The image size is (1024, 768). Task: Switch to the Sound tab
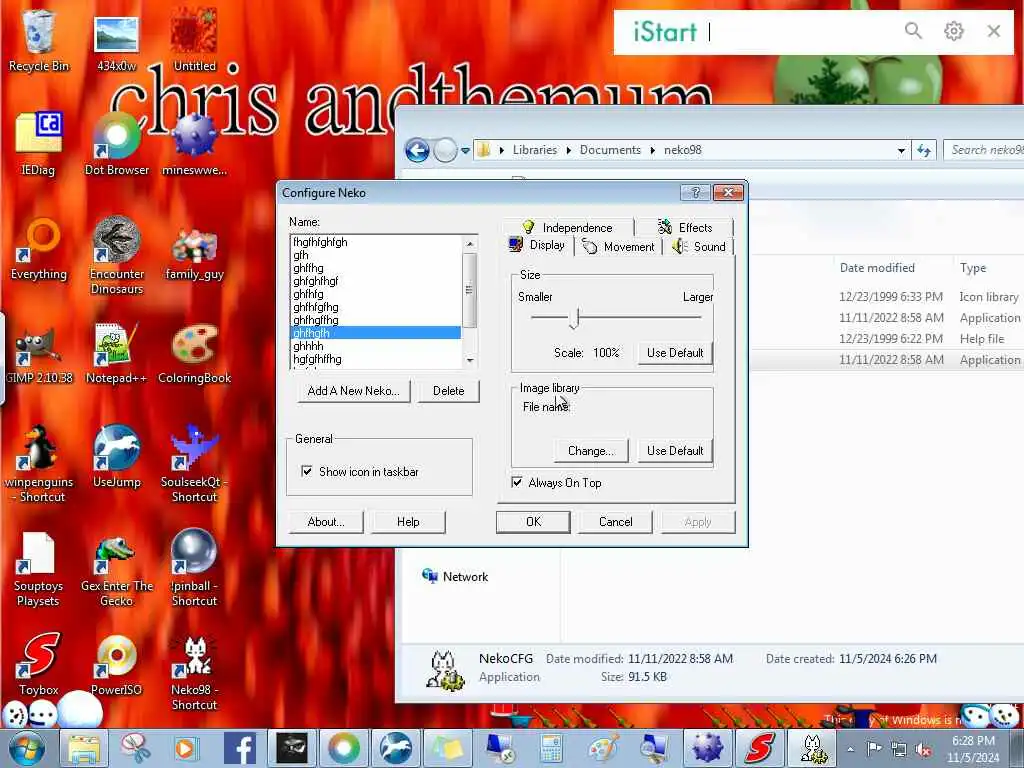(x=699, y=246)
